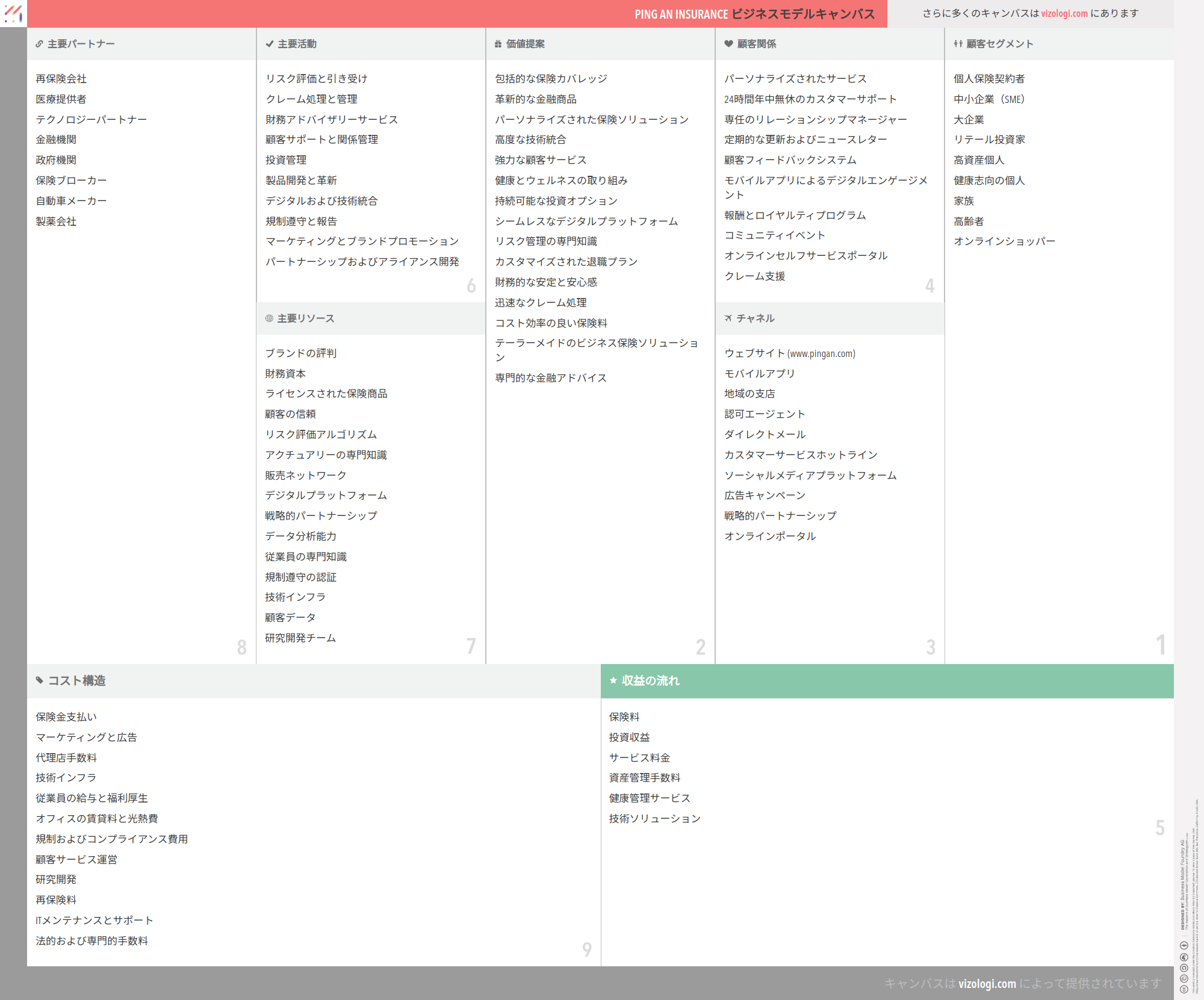Select the 再保険会社 partner item
Viewport: 1204px width, 1000px height.
(x=61, y=79)
